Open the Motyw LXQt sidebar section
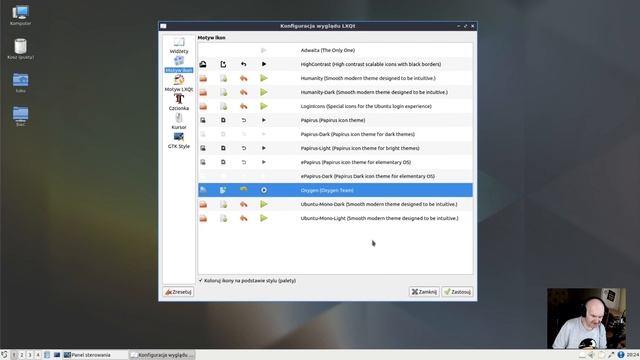The width and height of the screenshot is (640, 360). click(179, 83)
